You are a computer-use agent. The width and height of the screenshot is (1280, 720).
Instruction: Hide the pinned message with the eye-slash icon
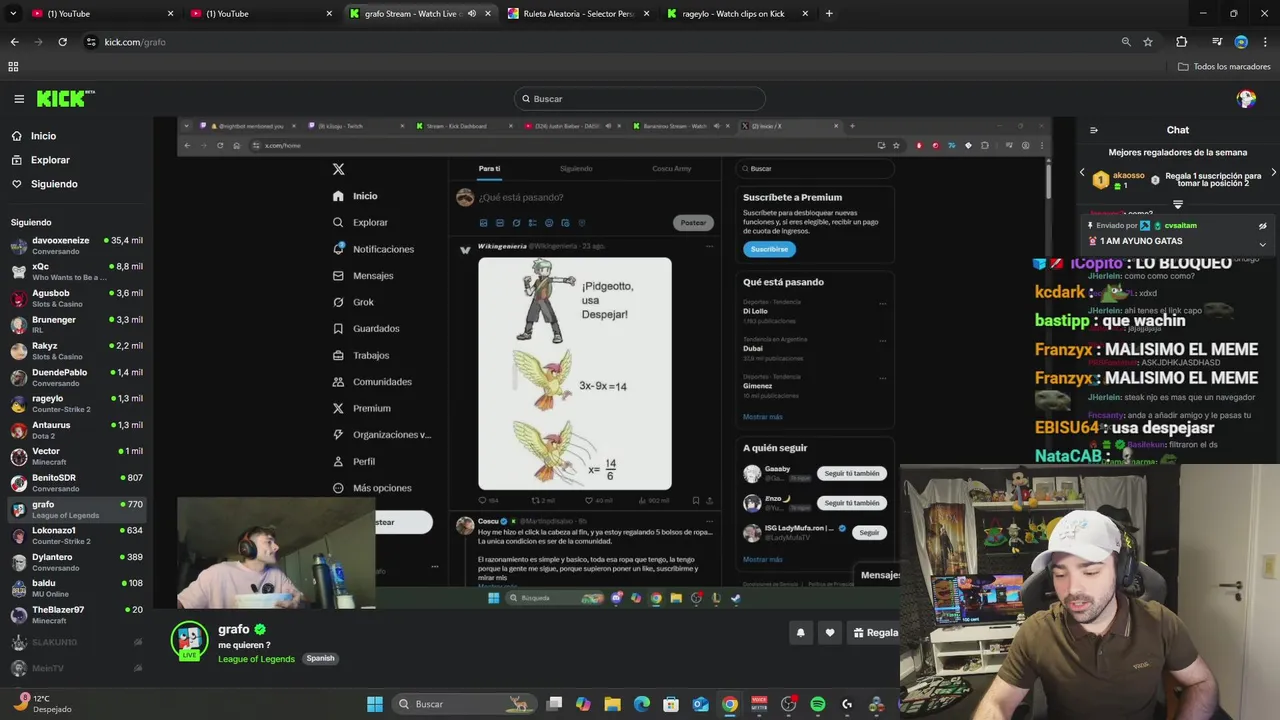point(1262,226)
